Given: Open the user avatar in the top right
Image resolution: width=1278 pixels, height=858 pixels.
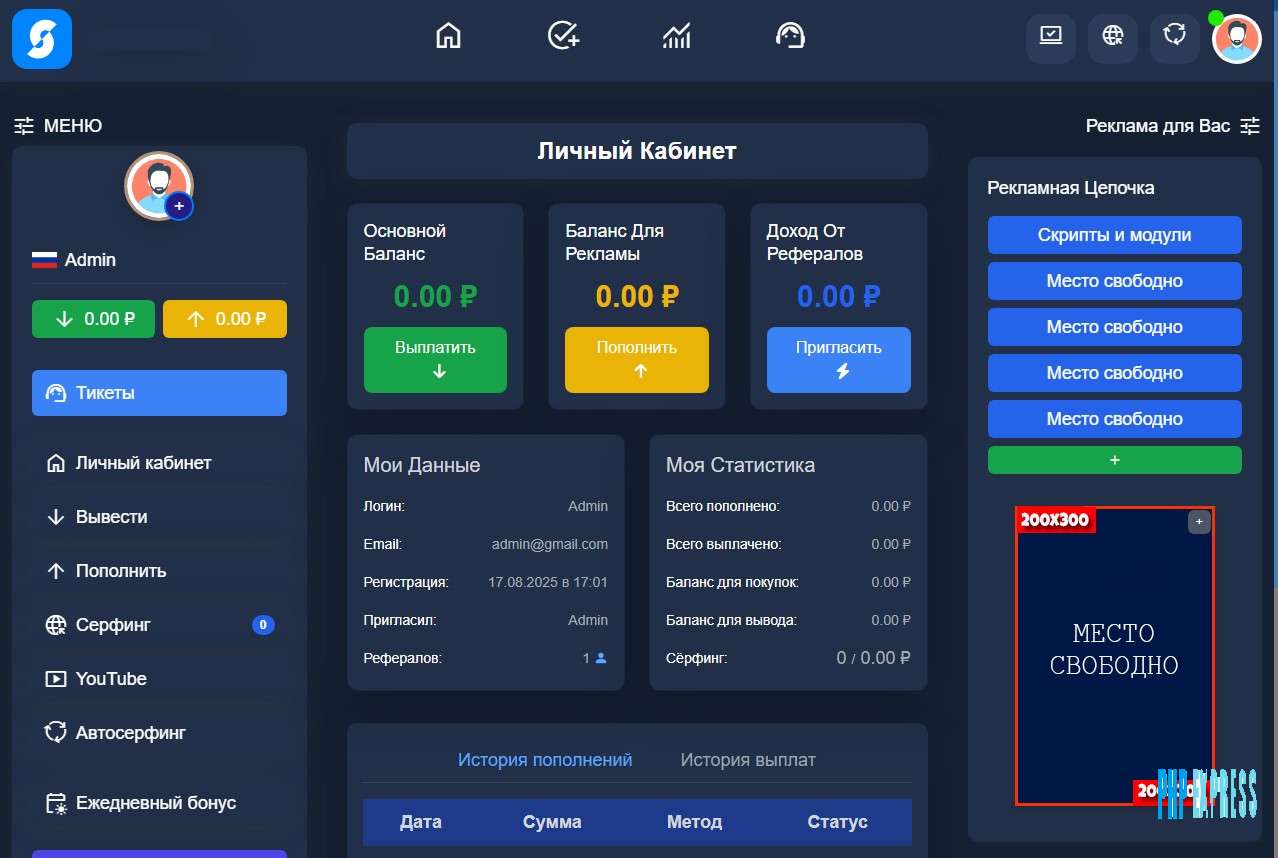Looking at the screenshot, I should pyautogui.click(x=1237, y=39).
